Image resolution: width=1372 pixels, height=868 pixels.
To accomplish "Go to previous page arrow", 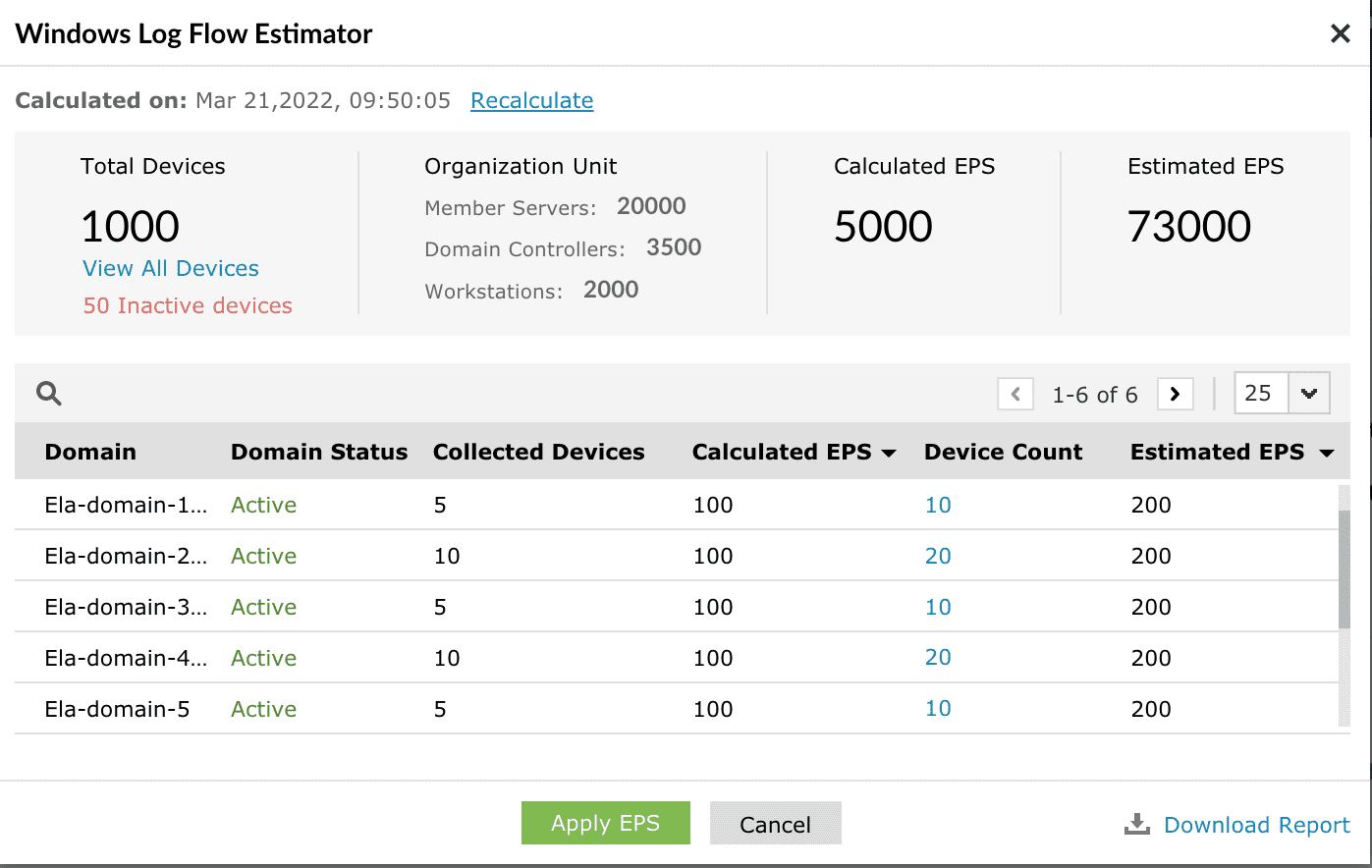I will [1015, 394].
